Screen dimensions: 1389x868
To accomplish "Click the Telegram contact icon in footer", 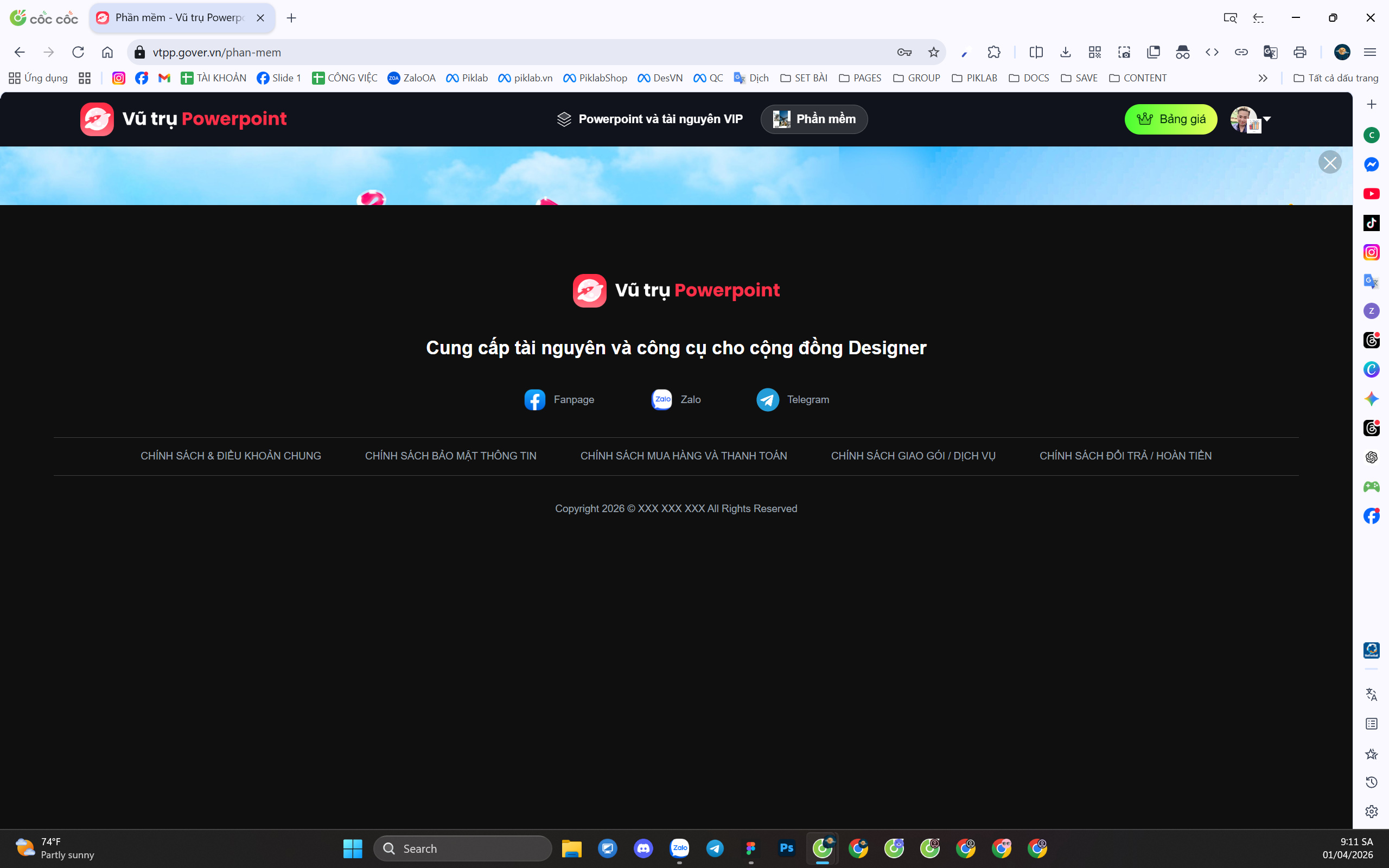I will tap(767, 400).
